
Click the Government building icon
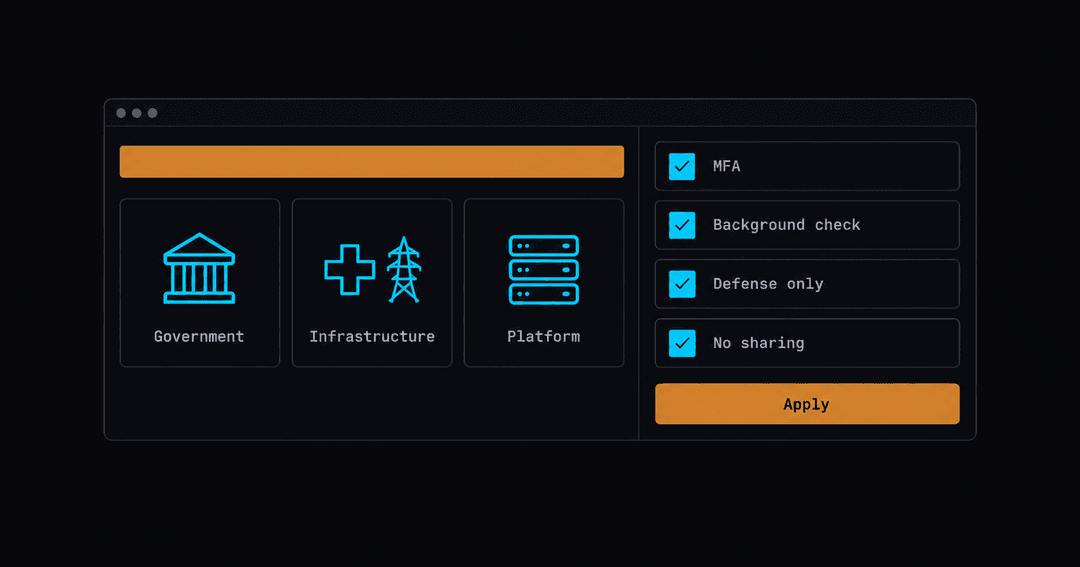coord(199,268)
